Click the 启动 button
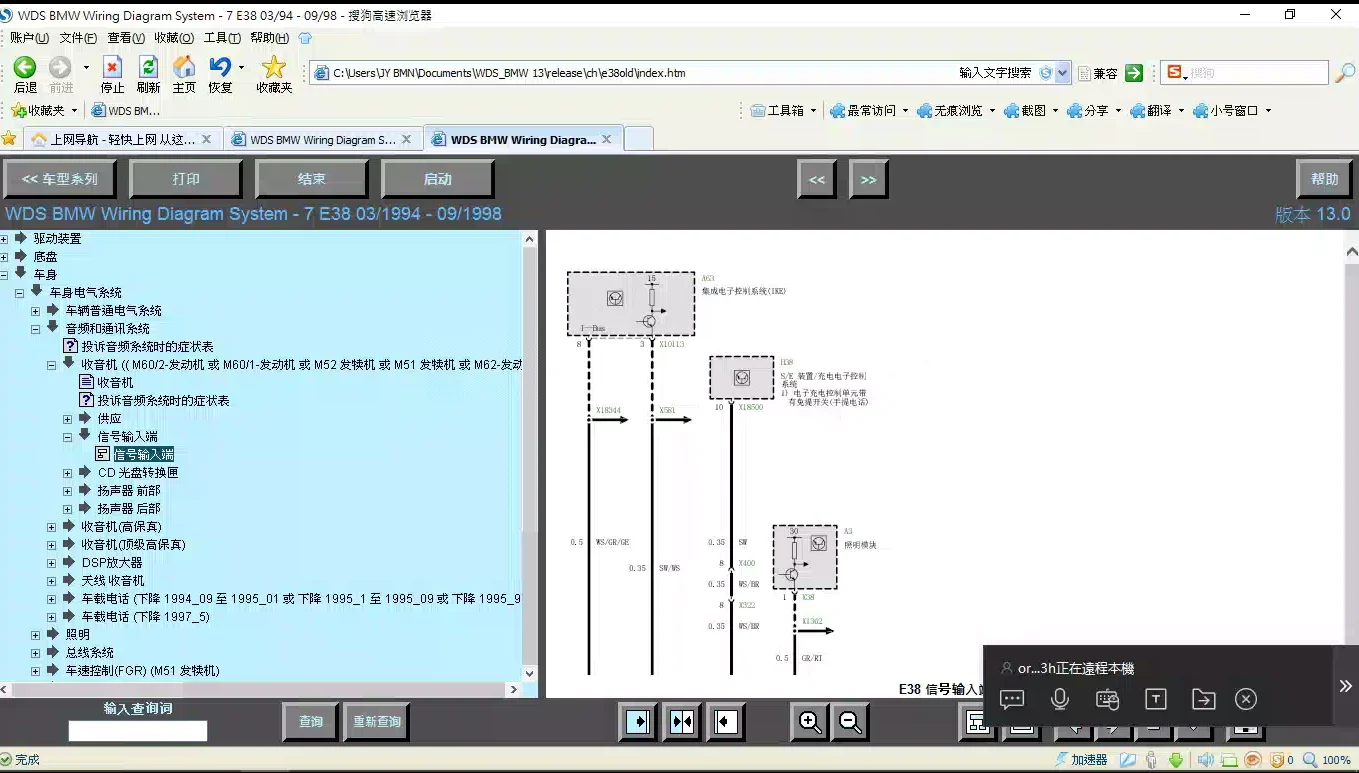The image size is (1359, 773). point(438,179)
